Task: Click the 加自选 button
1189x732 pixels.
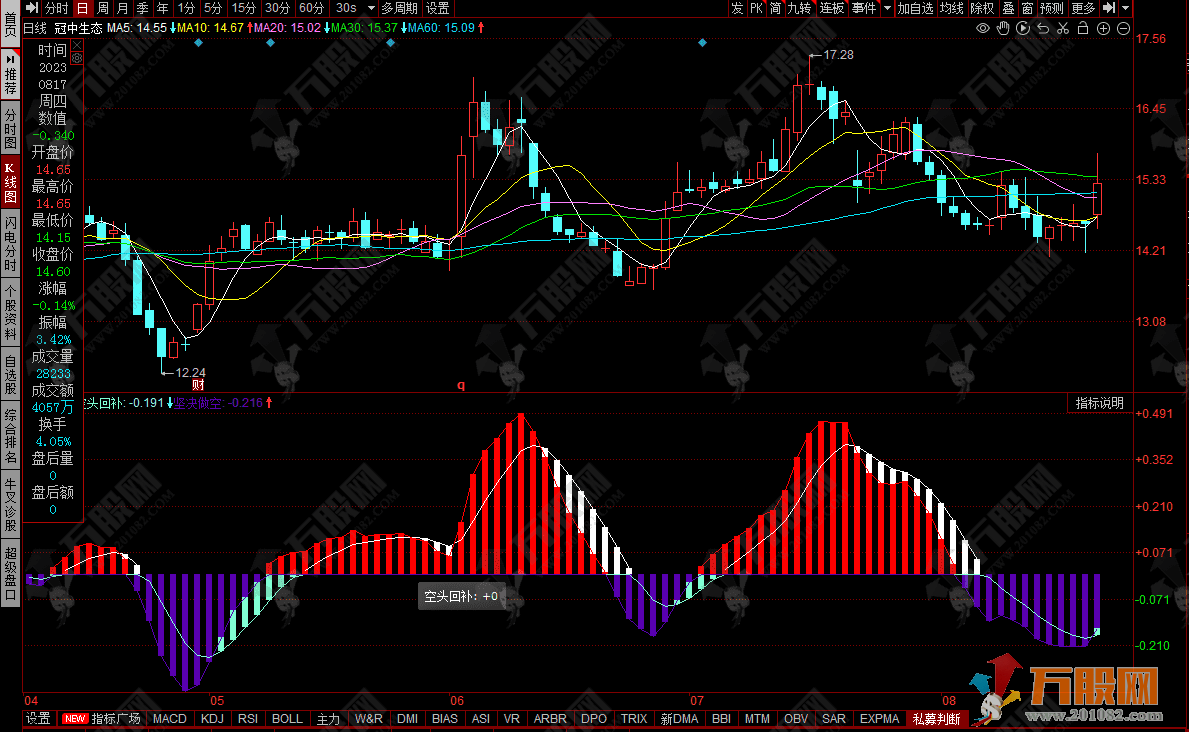Action: 915,8
